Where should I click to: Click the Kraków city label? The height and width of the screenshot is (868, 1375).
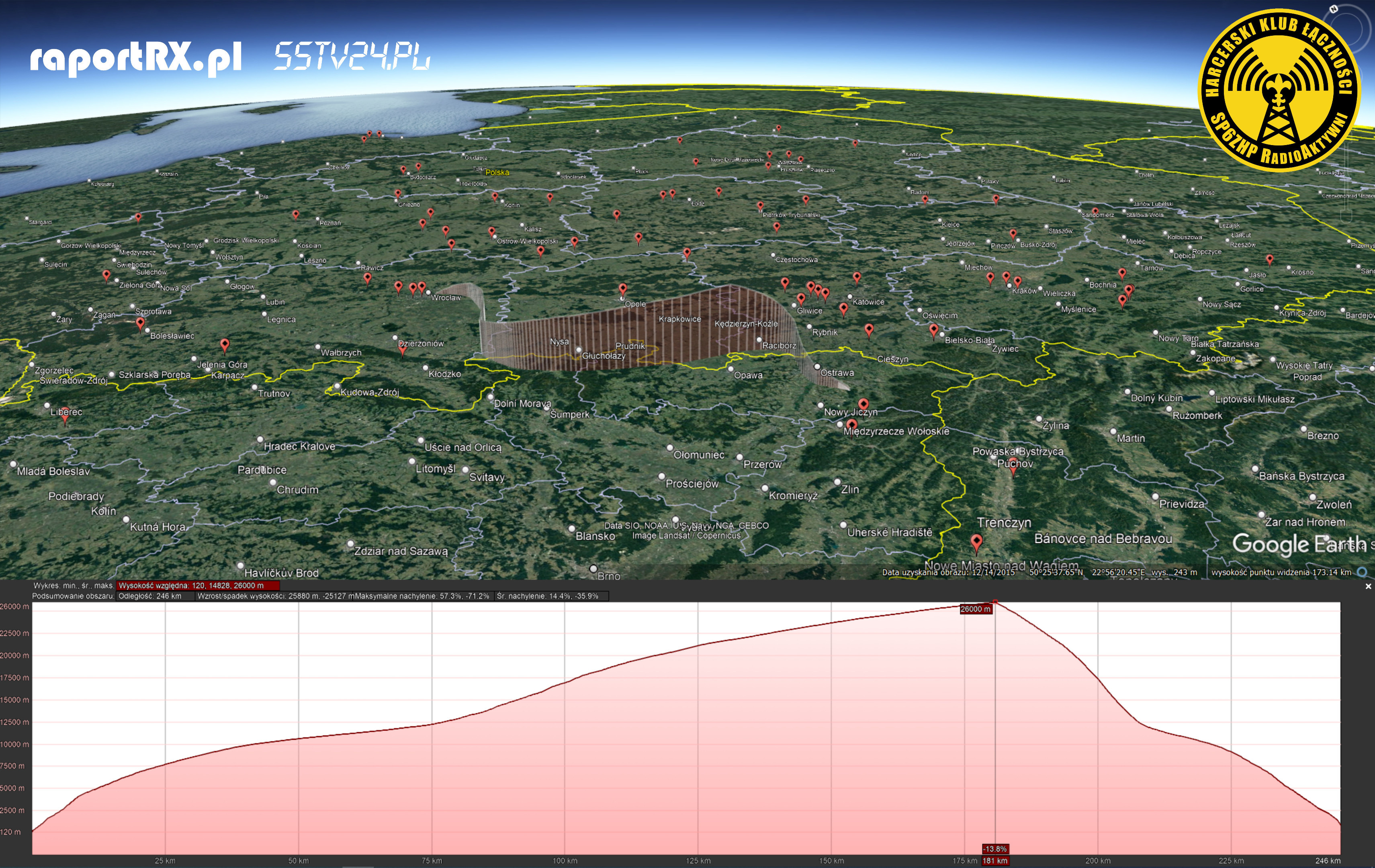coord(1024,291)
